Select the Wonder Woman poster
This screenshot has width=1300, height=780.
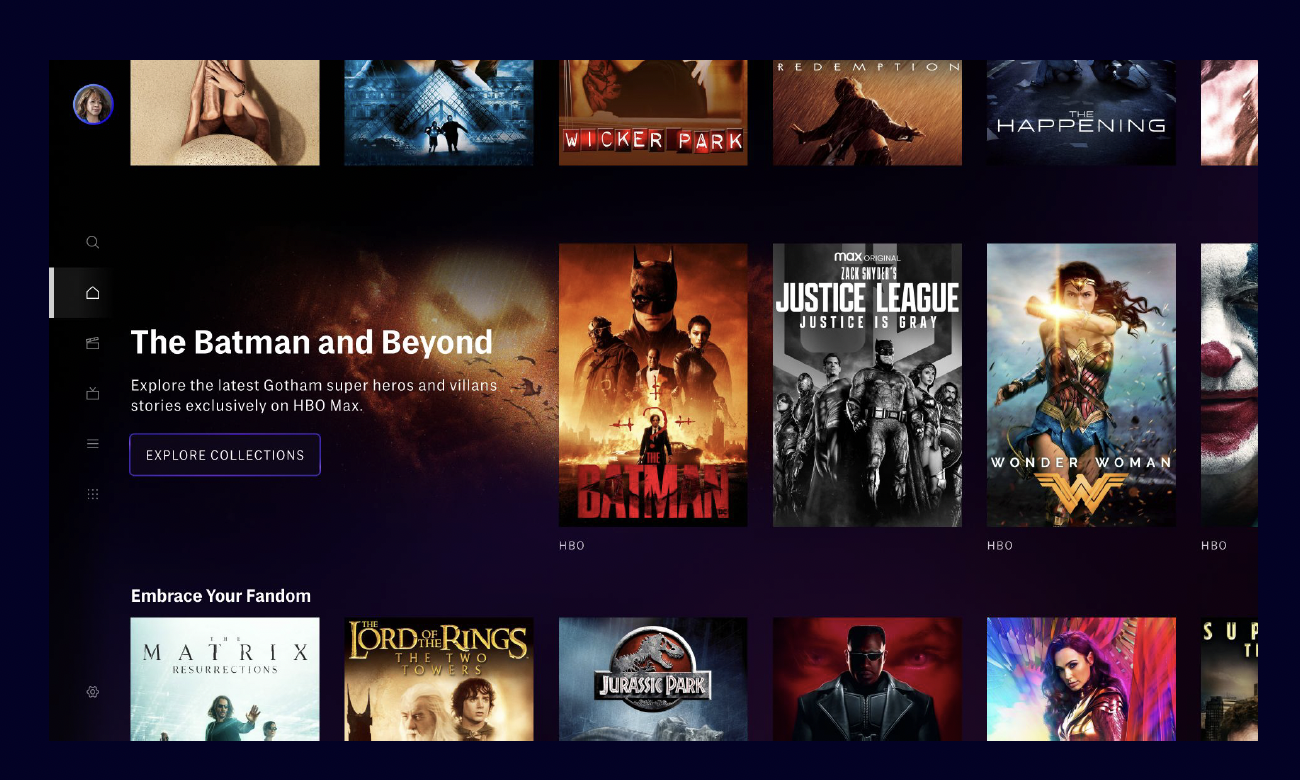(x=1080, y=384)
